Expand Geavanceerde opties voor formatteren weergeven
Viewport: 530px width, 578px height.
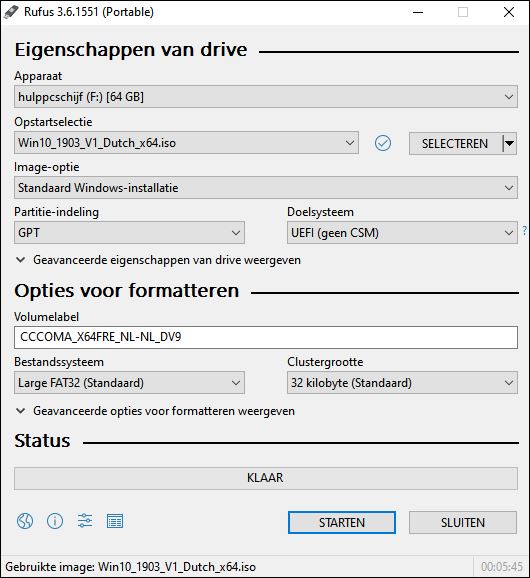click(156, 411)
